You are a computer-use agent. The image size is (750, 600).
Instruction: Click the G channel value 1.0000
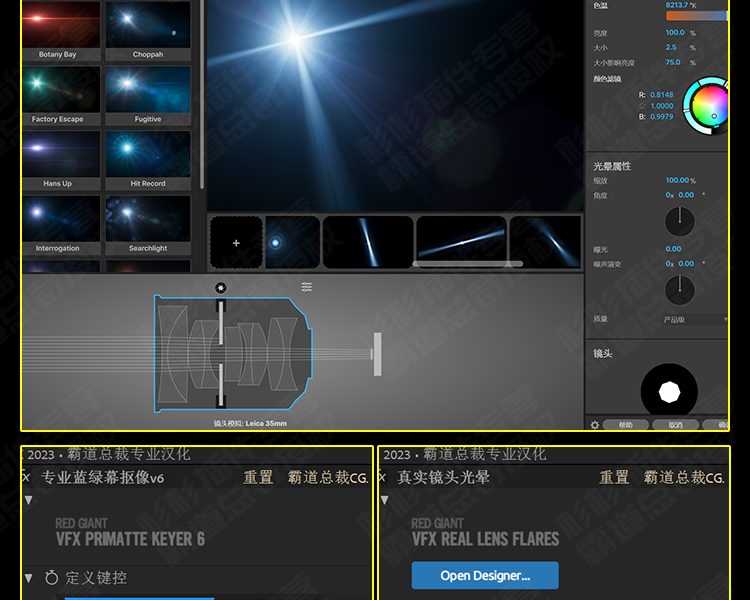[662, 106]
